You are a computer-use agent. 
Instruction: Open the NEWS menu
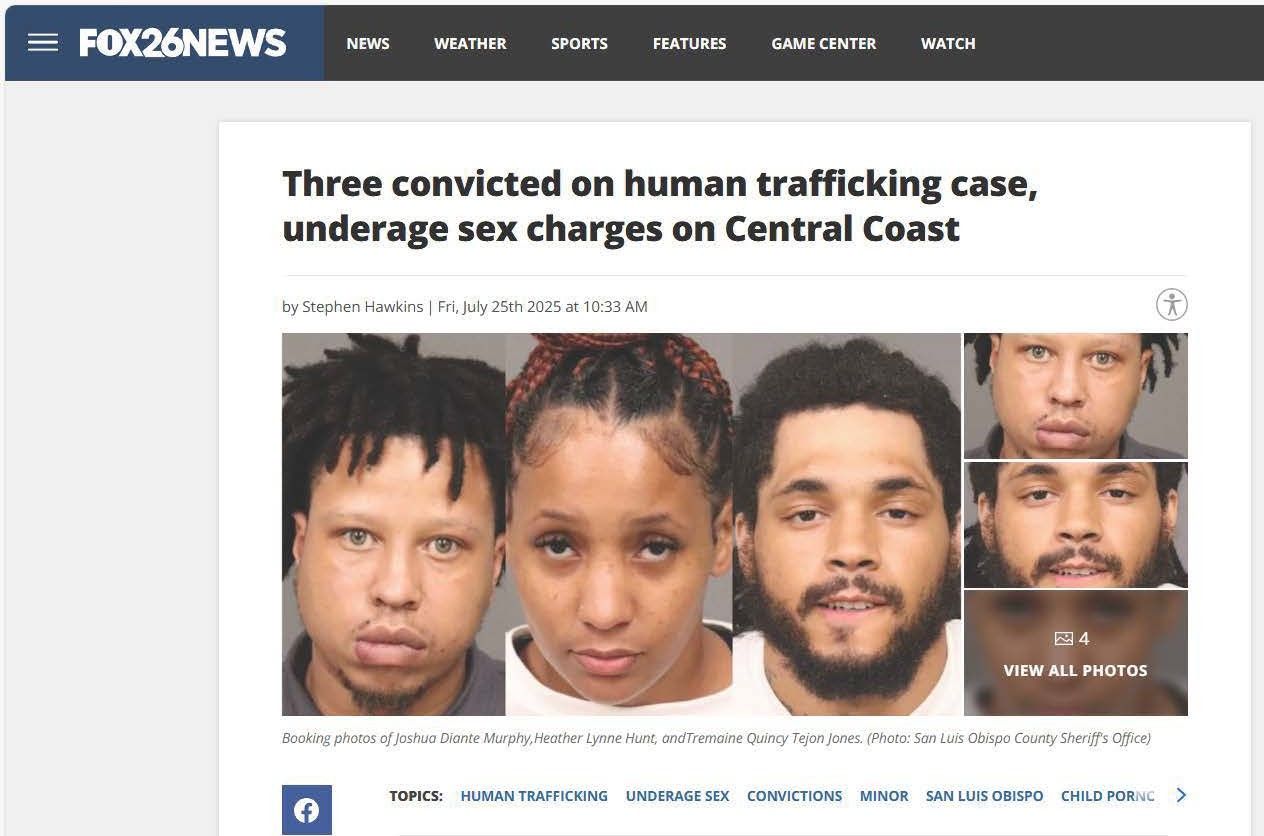pos(368,44)
